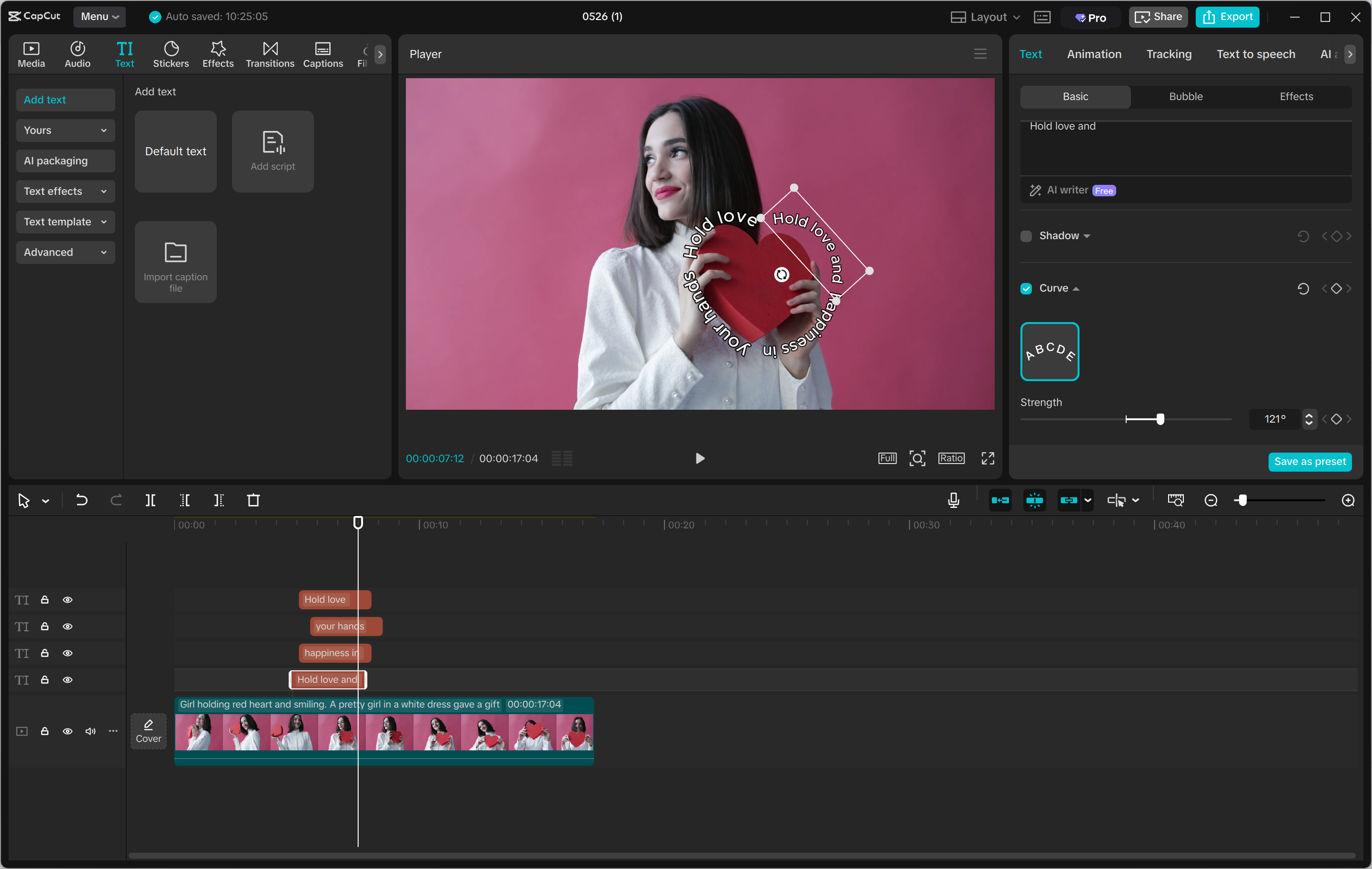Select the Audio panel
This screenshot has height=869, width=1372.
point(77,53)
